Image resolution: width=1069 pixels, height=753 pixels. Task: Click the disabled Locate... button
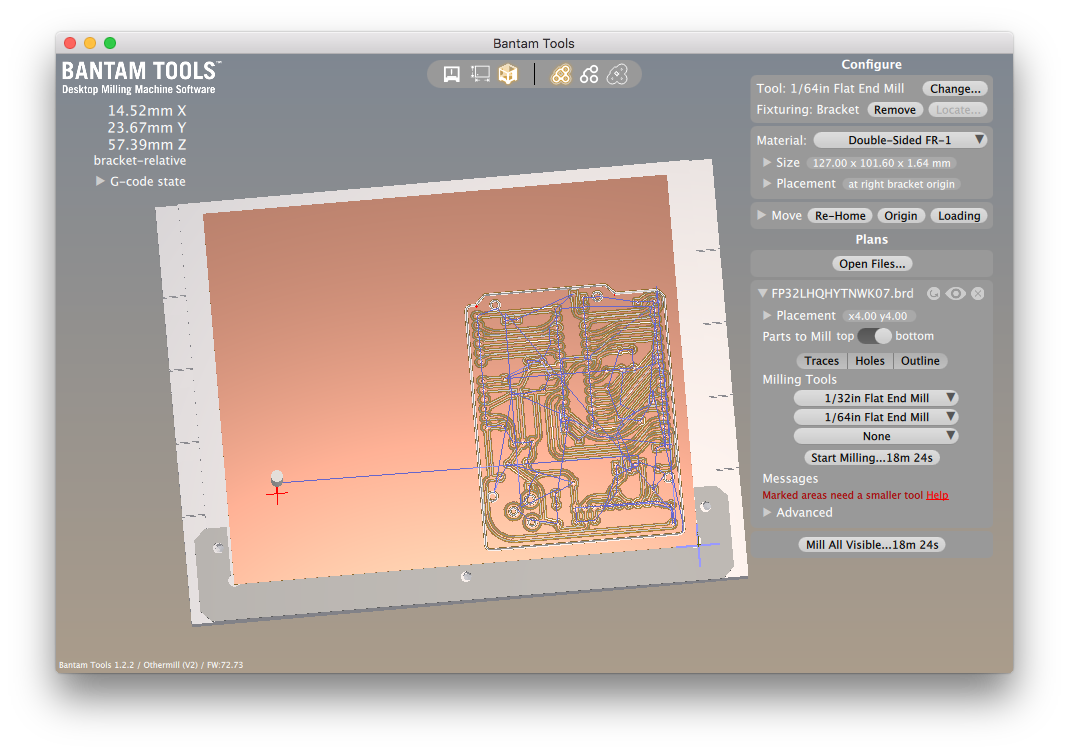[x=958, y=110]
